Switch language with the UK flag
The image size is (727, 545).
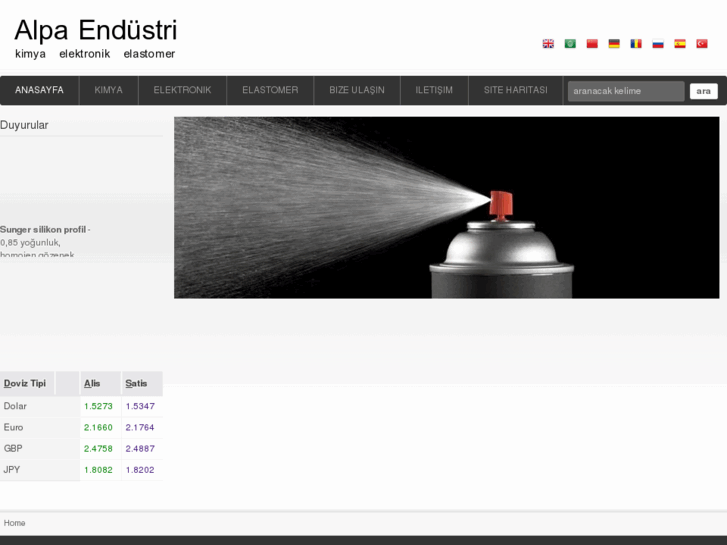click(x=548, y=44)
